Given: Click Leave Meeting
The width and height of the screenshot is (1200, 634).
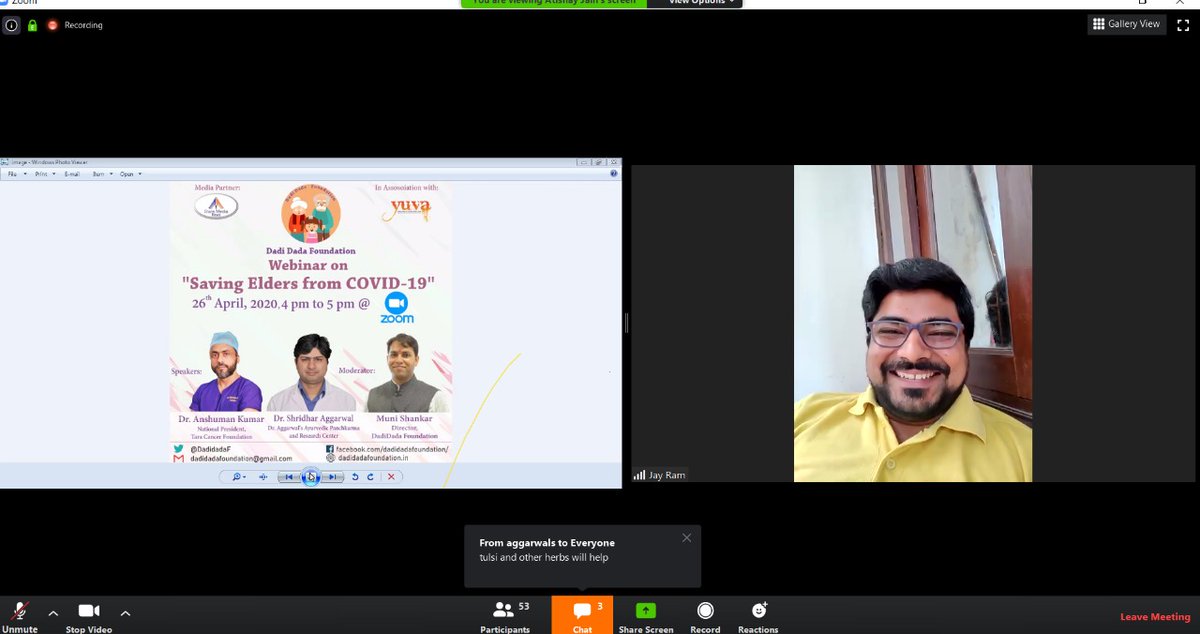Looking at the screenshot, I should point(1155,617).
